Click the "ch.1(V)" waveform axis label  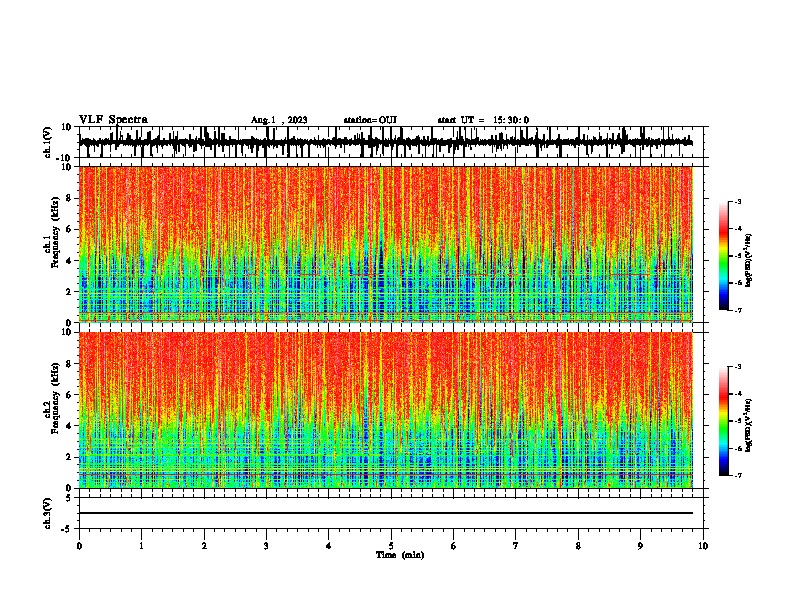48,142
